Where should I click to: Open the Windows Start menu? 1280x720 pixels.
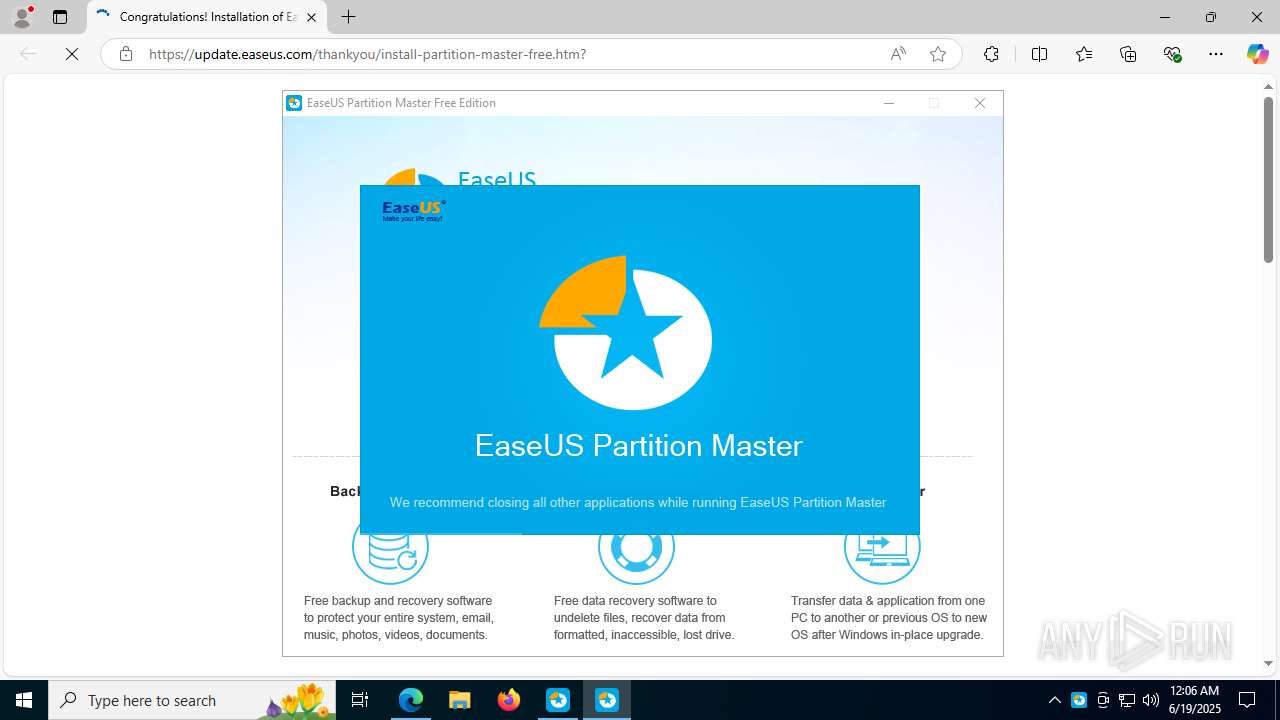click(24, 700)
